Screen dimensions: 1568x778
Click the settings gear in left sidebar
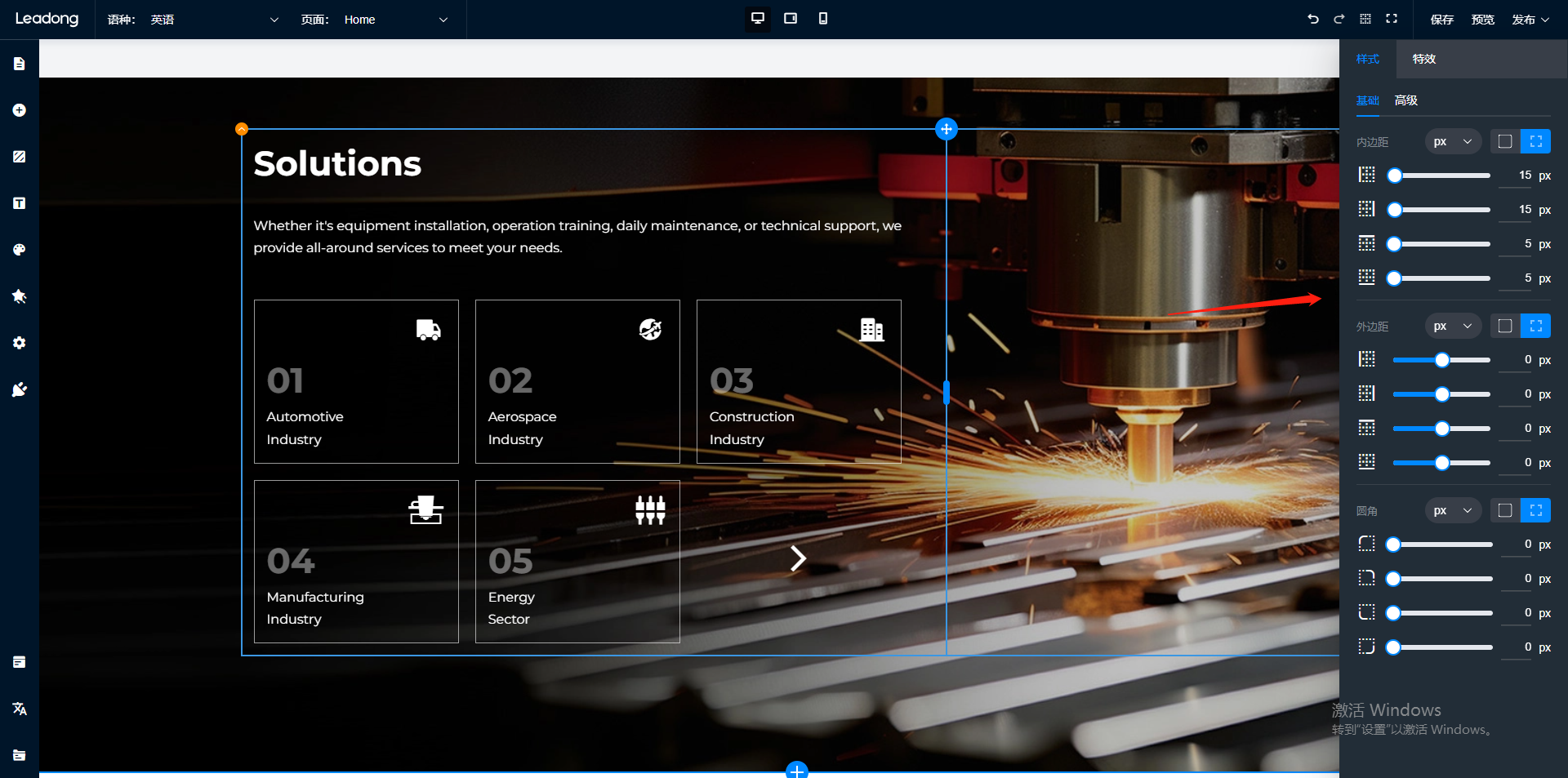click(20, 343)
